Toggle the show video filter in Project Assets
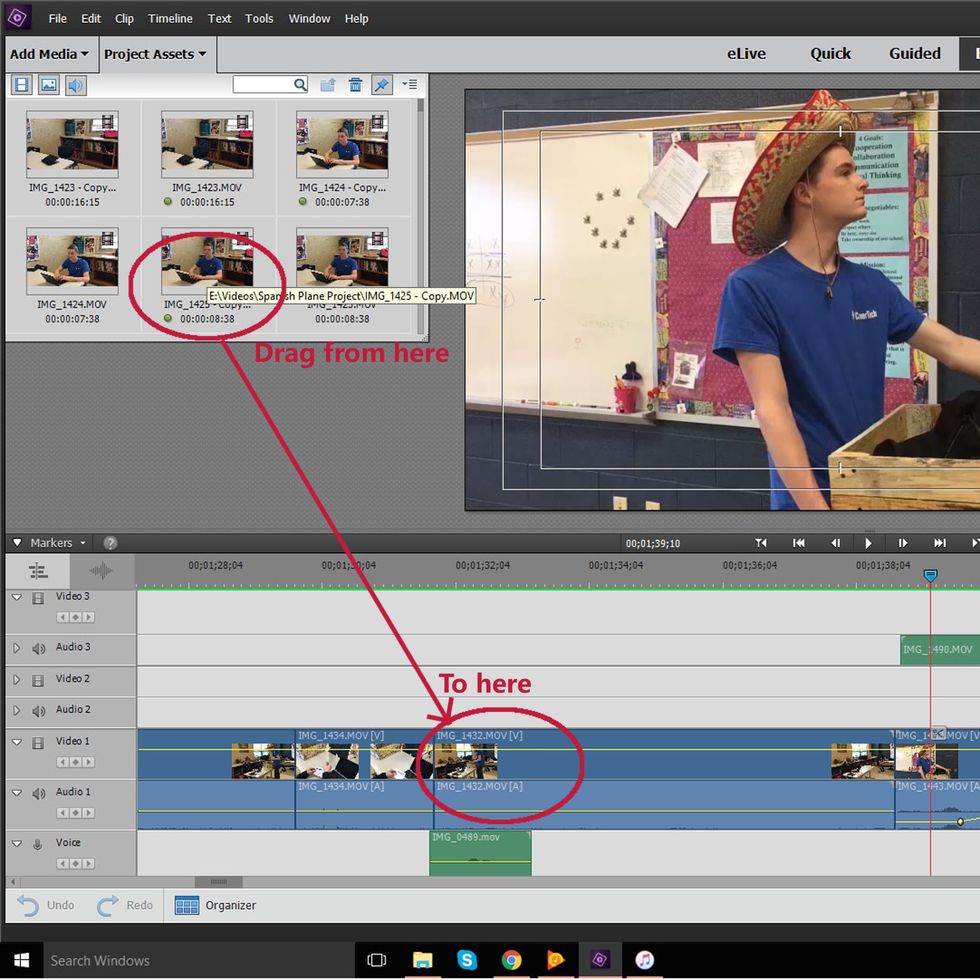This screenshot has height=980, width=980. point(21,85)
